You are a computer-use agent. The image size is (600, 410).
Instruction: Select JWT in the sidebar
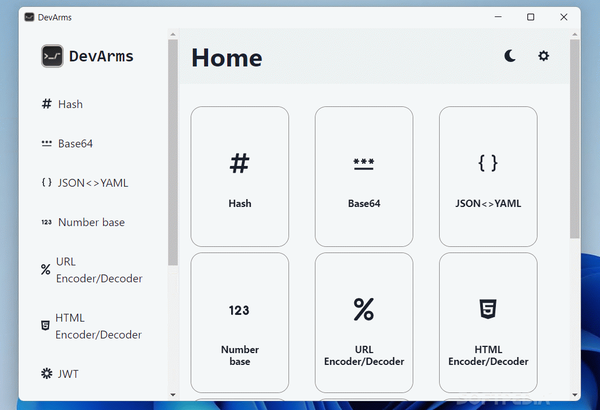point(68,374)
